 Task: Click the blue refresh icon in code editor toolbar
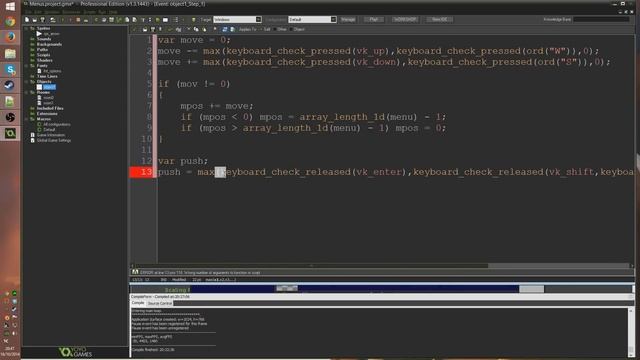[224, 29]
